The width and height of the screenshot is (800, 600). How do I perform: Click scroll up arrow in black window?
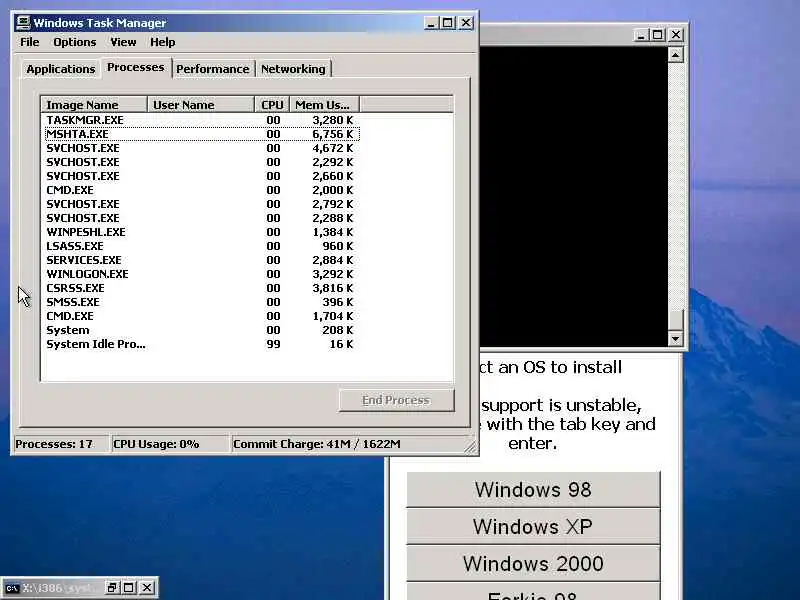tap(676, 55)
